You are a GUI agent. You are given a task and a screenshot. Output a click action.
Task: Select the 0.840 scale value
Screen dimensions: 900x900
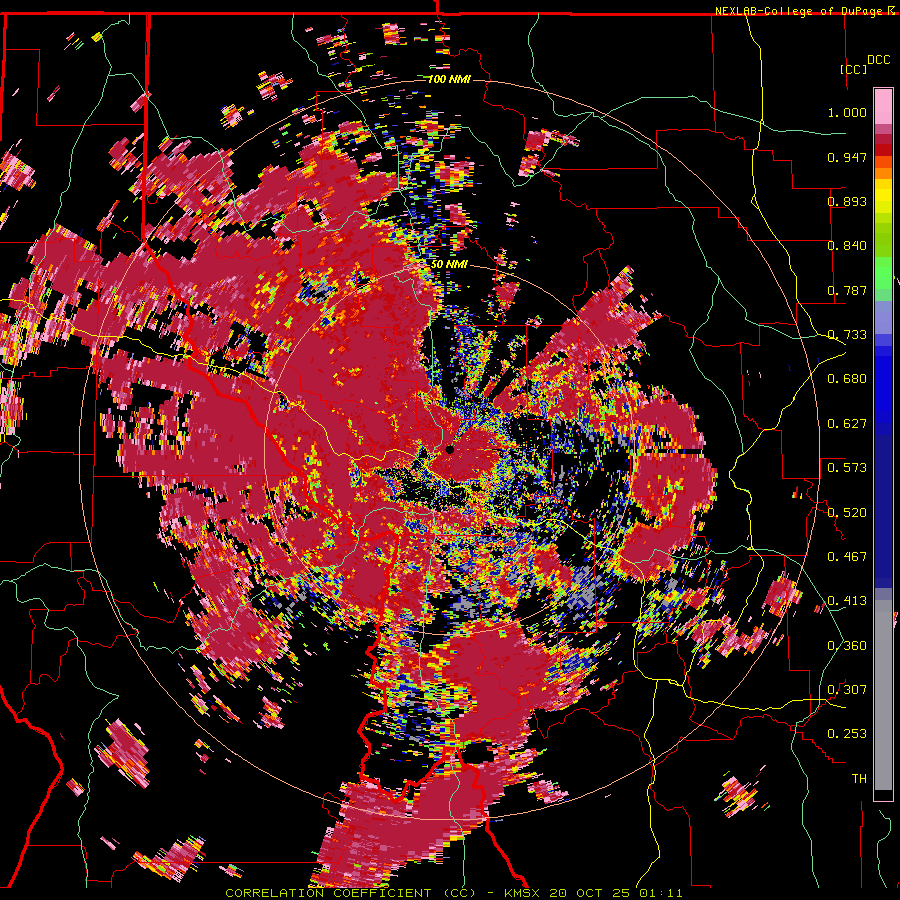point(847,246)
